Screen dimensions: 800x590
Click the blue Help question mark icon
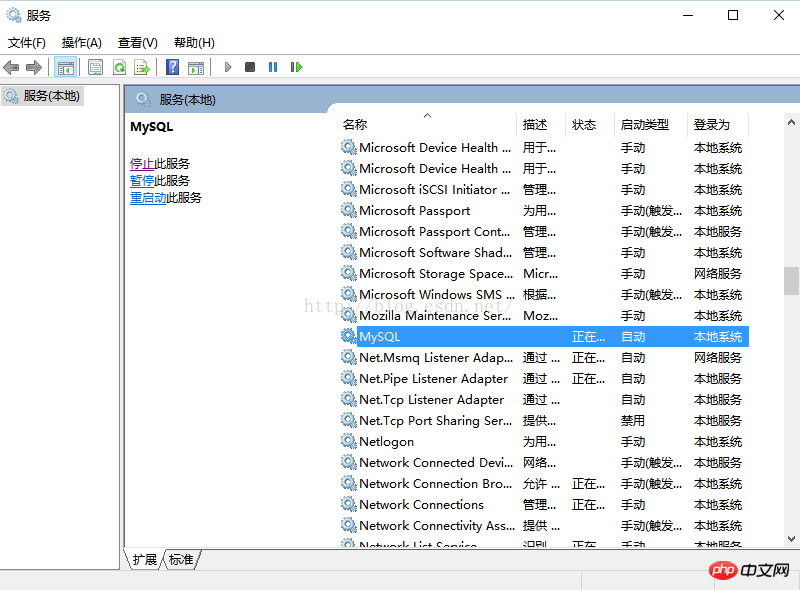(x=172, y=67)
